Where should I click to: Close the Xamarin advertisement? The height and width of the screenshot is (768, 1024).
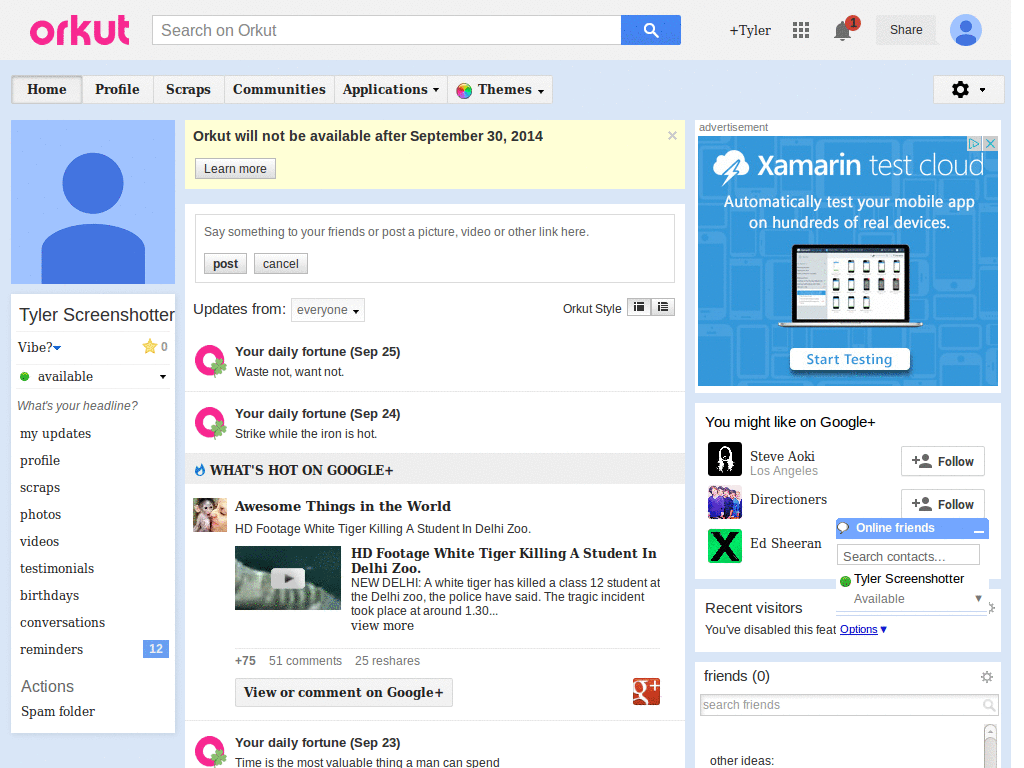click(990, 143)
